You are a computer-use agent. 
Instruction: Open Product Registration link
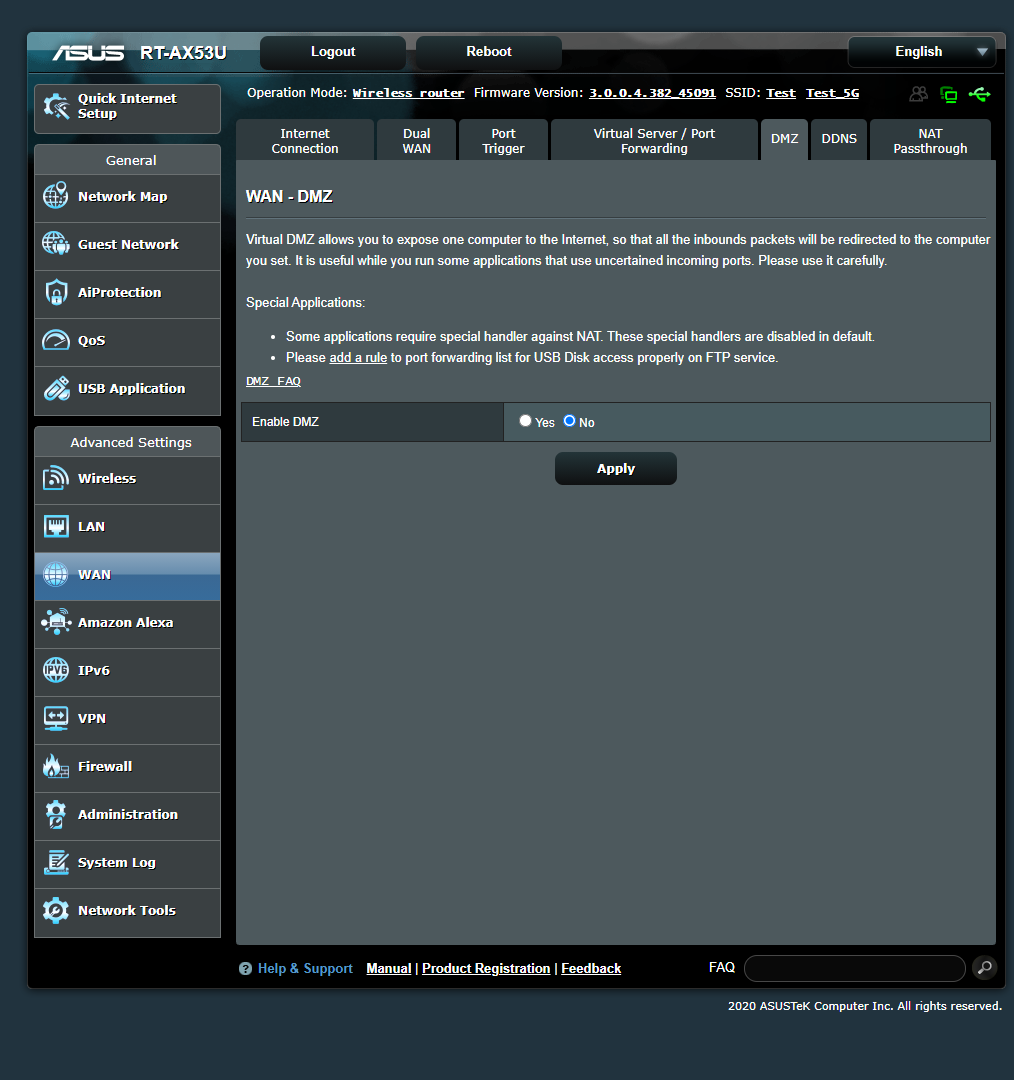pos(486,968)
